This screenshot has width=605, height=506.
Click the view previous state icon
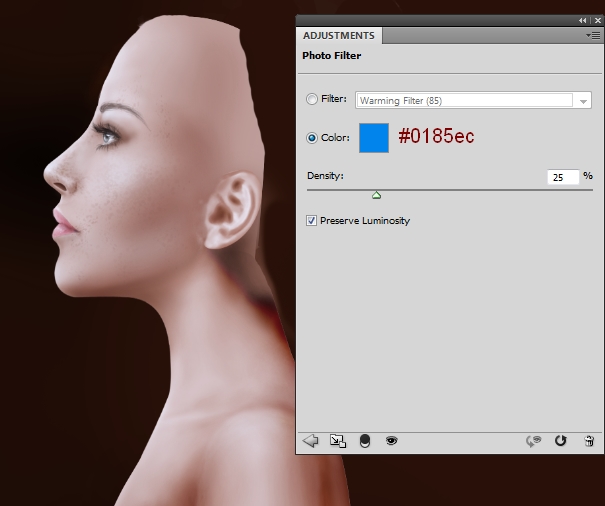[x=535, y=440]
